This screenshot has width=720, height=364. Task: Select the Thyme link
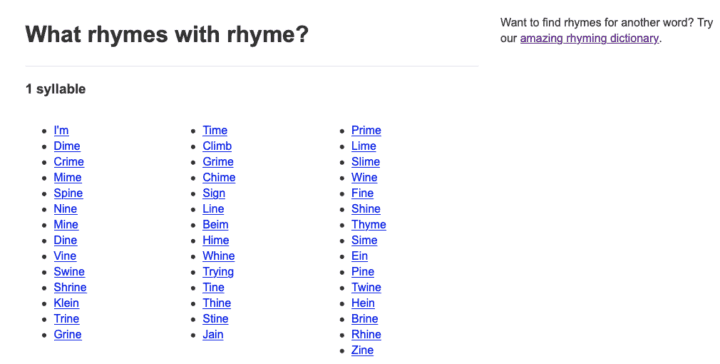(x=369, y=225)
